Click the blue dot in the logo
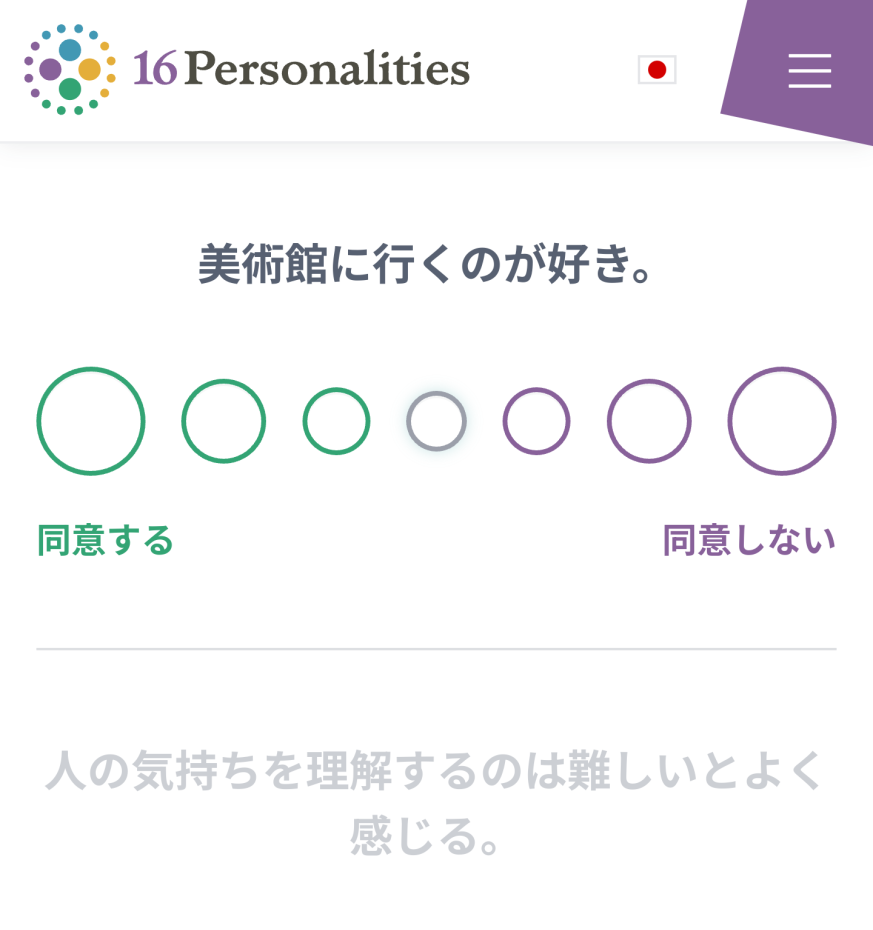Image resolution: width=873 pixels, height=930 pixels. (70, 50)
